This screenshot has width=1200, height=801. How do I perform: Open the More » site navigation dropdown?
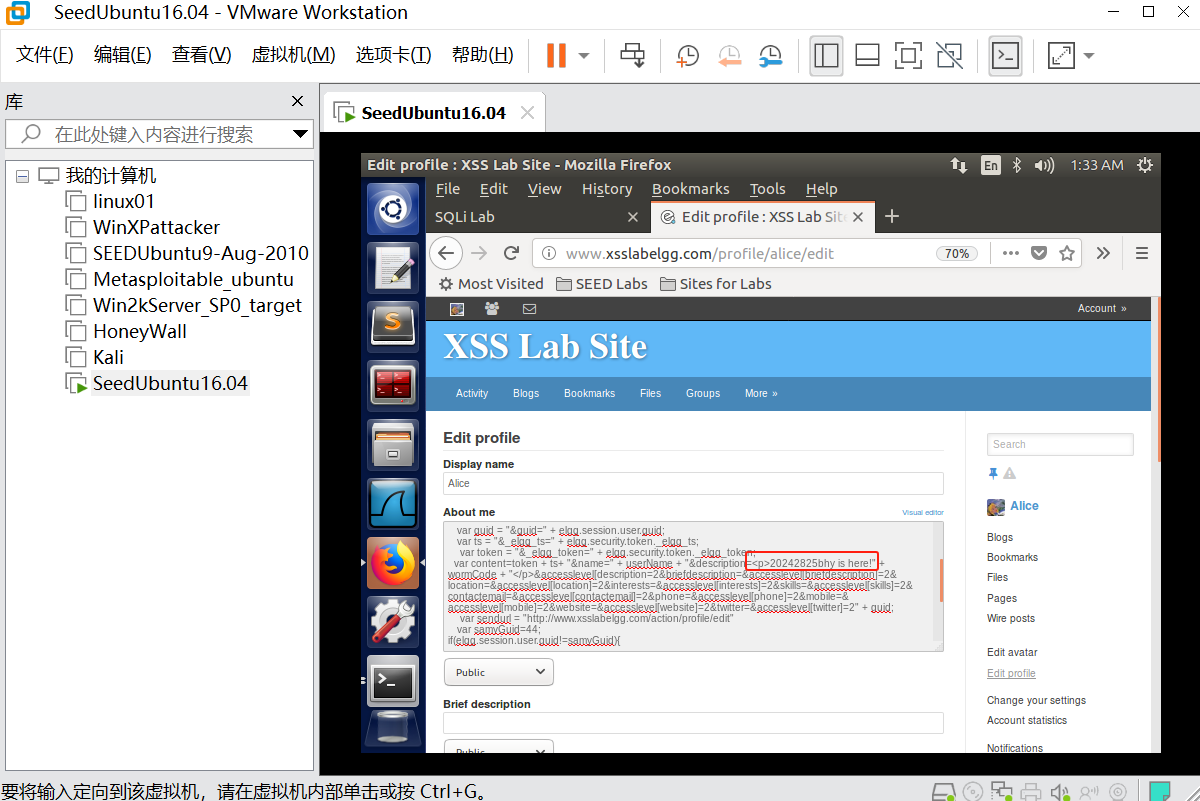tap(761, 393)
